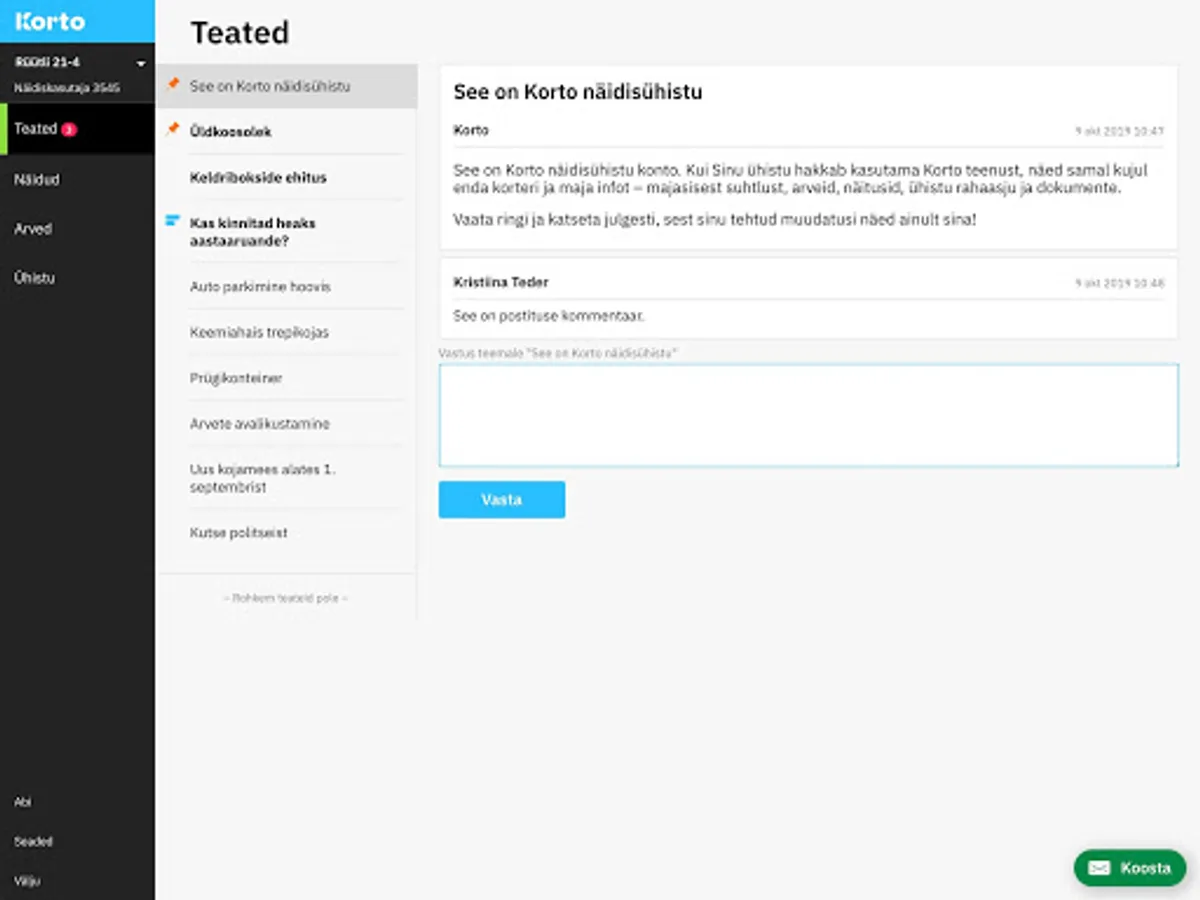Focus the reply text area

(x=808, y=415)
